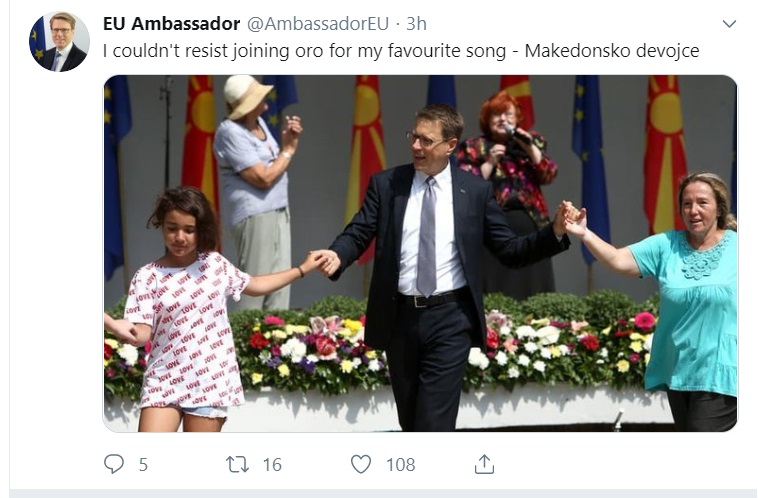This screenshot has height=498, width=758.
Task: Click the retweet count 16
Action: pos(272,465)
